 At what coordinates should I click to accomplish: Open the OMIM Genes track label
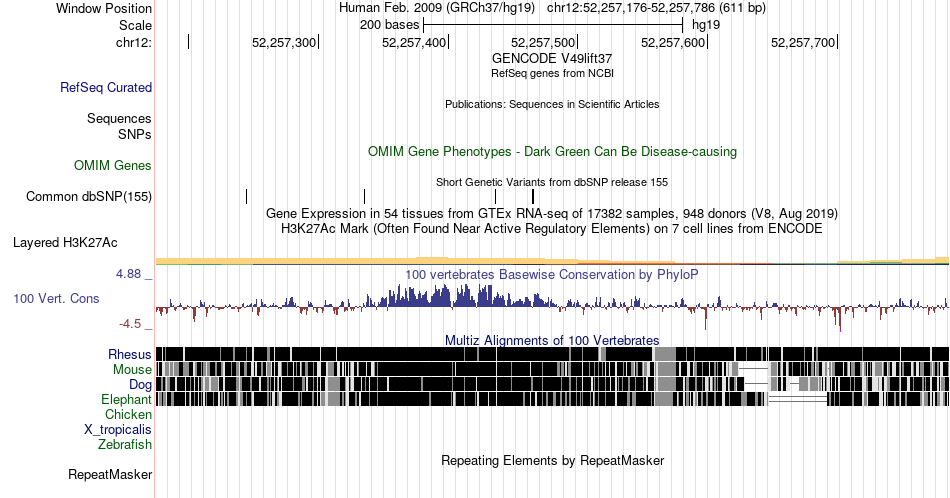point(113,165)
